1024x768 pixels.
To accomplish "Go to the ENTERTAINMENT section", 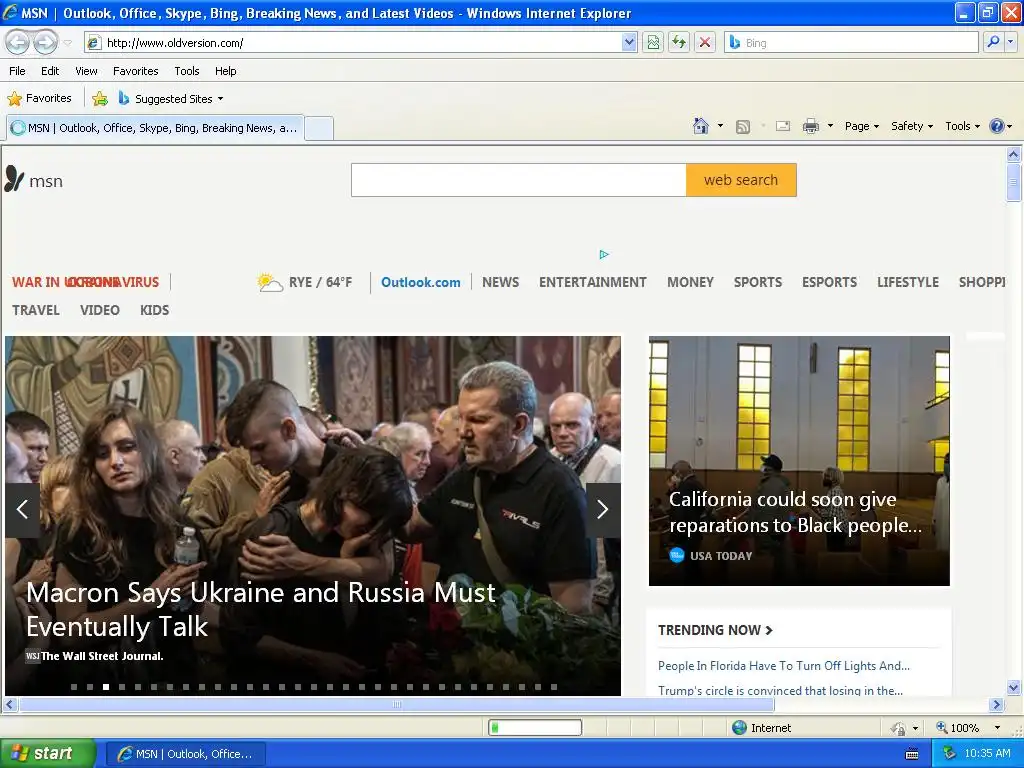I will pyautogui.click(x=592, y=282).
